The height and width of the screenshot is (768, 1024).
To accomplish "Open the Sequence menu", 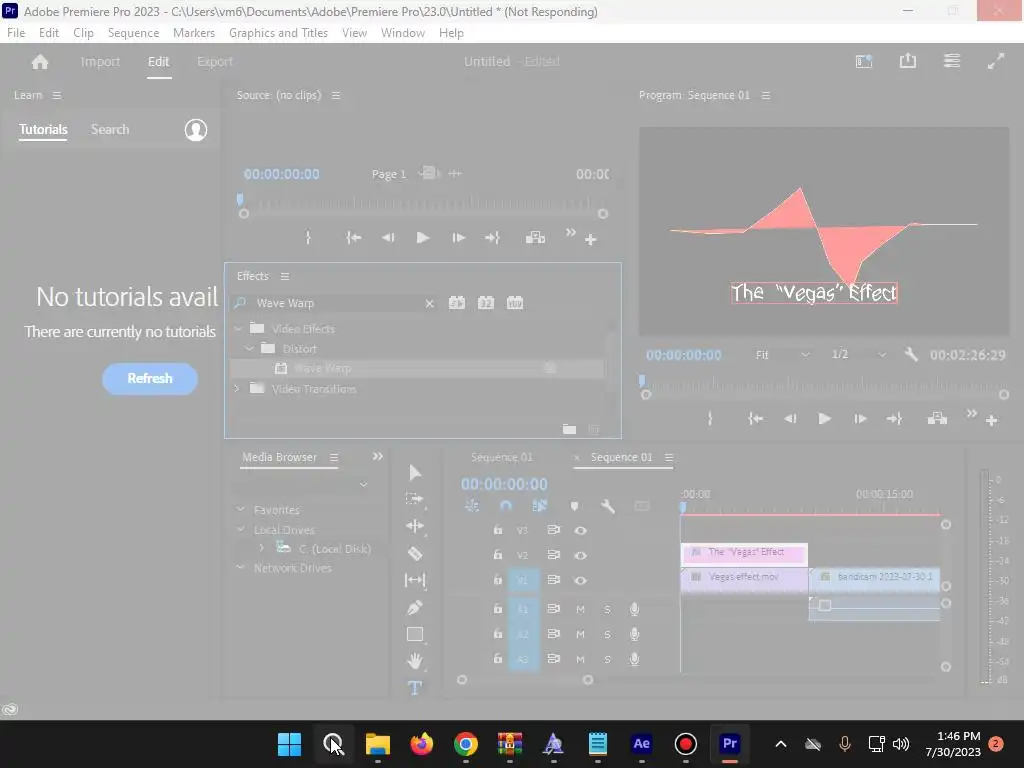I will (x=133, y=33).
